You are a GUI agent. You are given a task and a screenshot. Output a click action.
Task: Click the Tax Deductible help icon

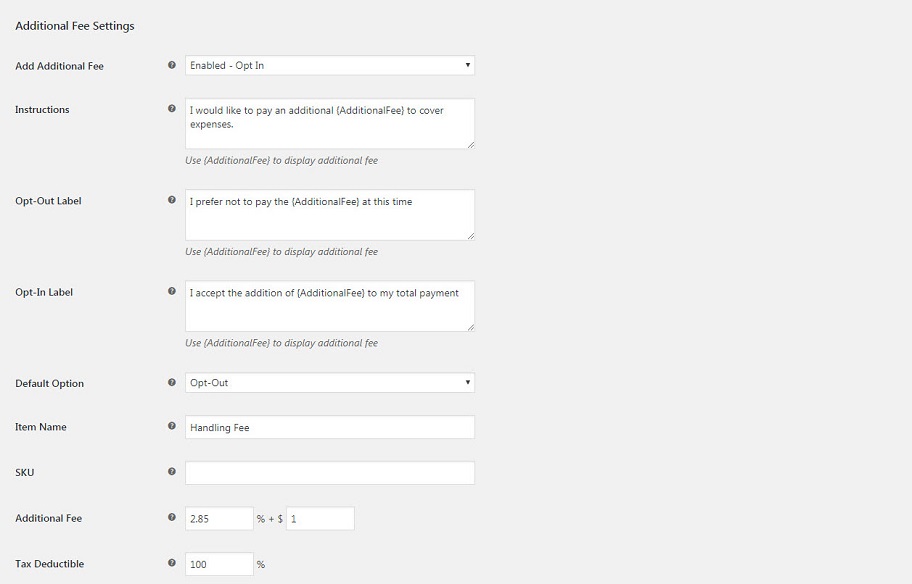pos(172,562)
